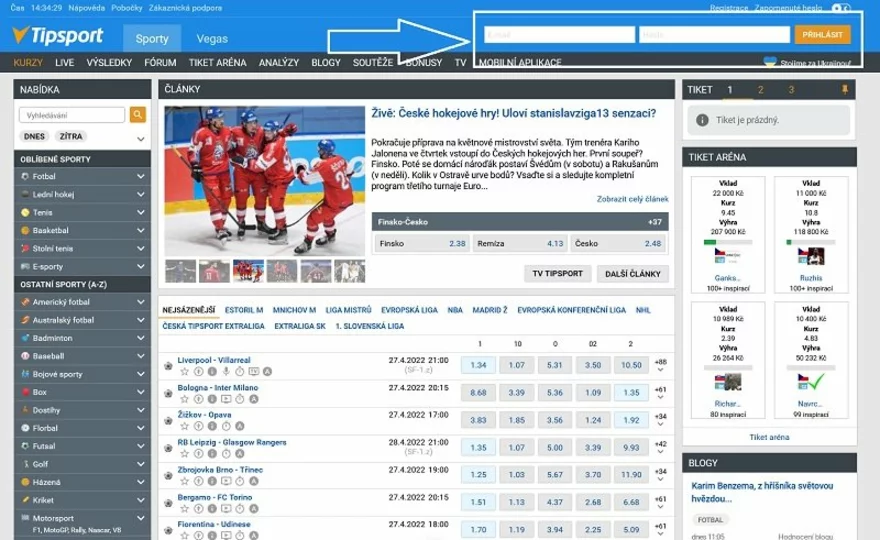Toggle favorite star for Bergamo - FC Torino
Image resolution: width=880 pixels, height=540 pixels.
click(x=184, y=509)
